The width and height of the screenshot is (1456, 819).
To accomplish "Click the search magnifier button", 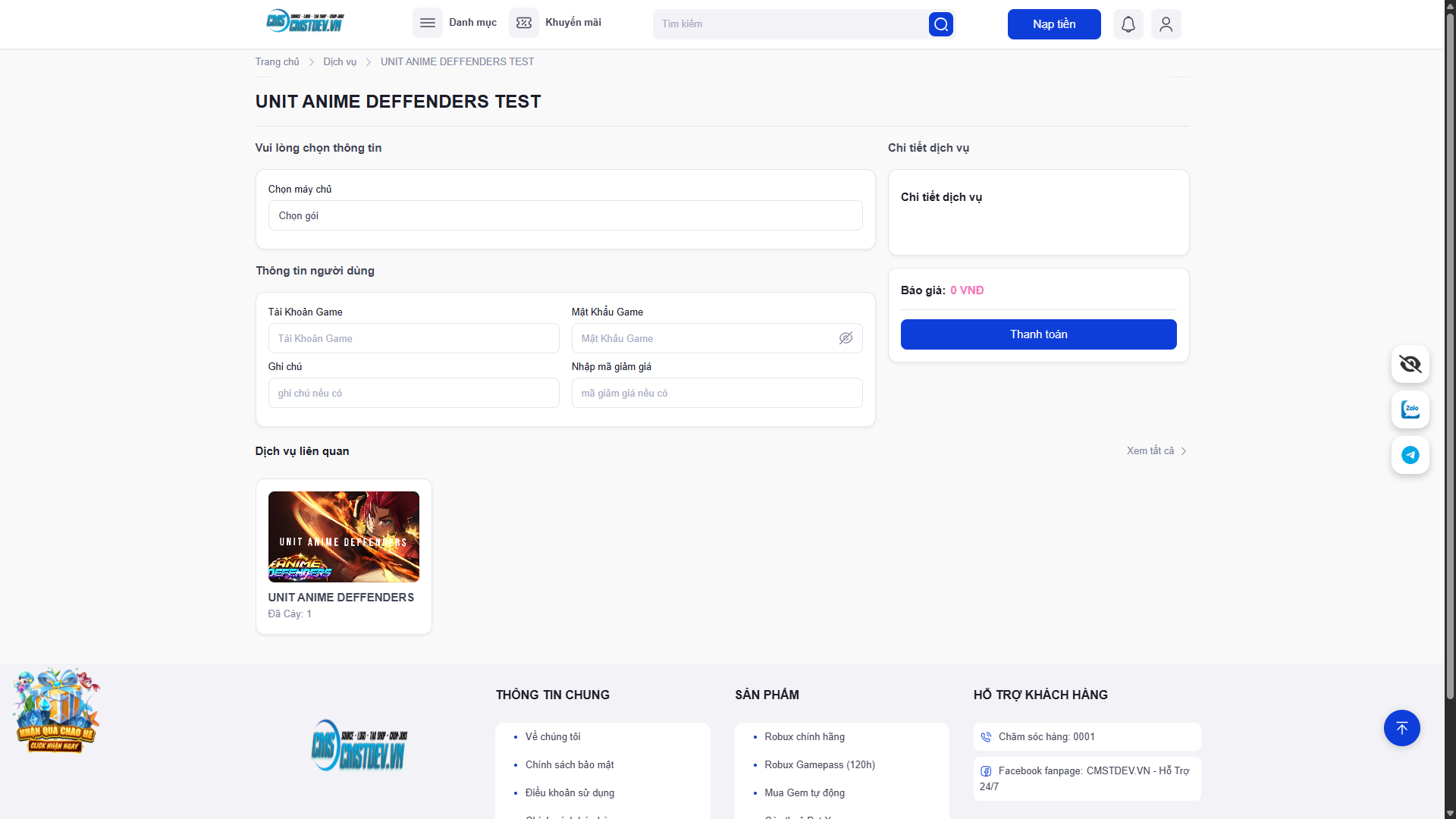I will pos(940,24).
